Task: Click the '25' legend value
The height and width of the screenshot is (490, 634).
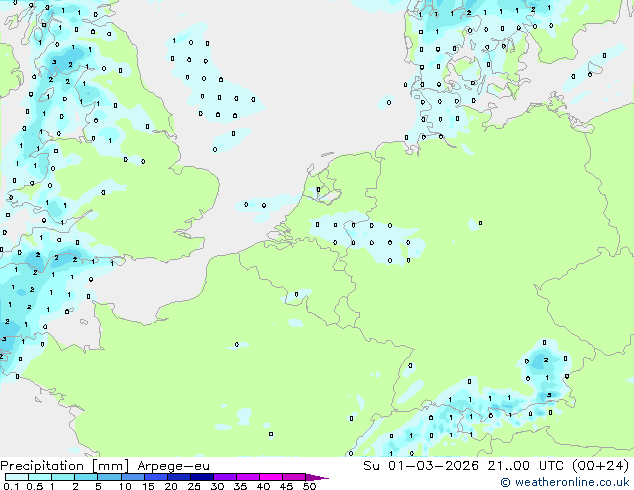Action: point(194,486)
